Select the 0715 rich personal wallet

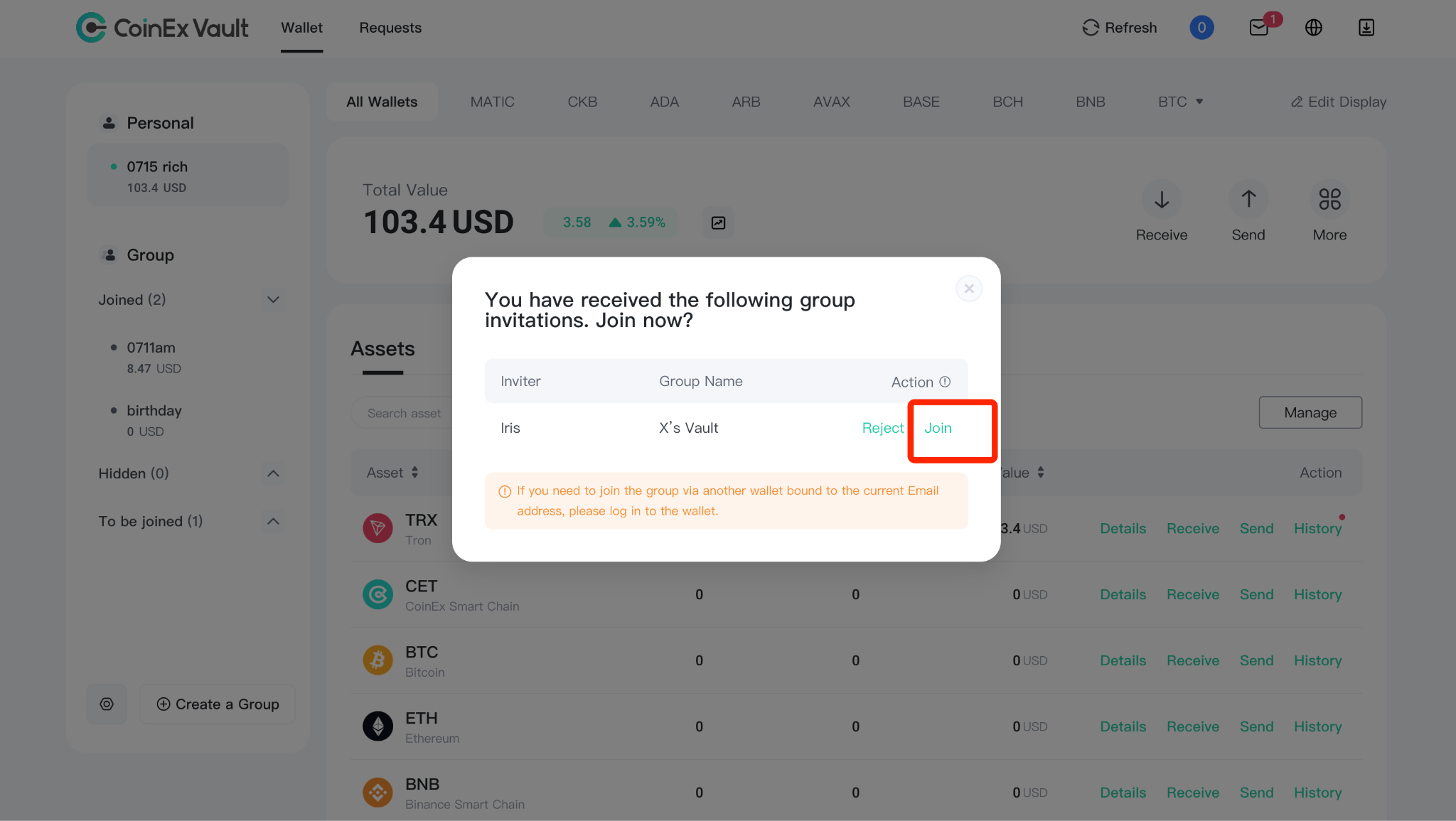click(188, 176)
